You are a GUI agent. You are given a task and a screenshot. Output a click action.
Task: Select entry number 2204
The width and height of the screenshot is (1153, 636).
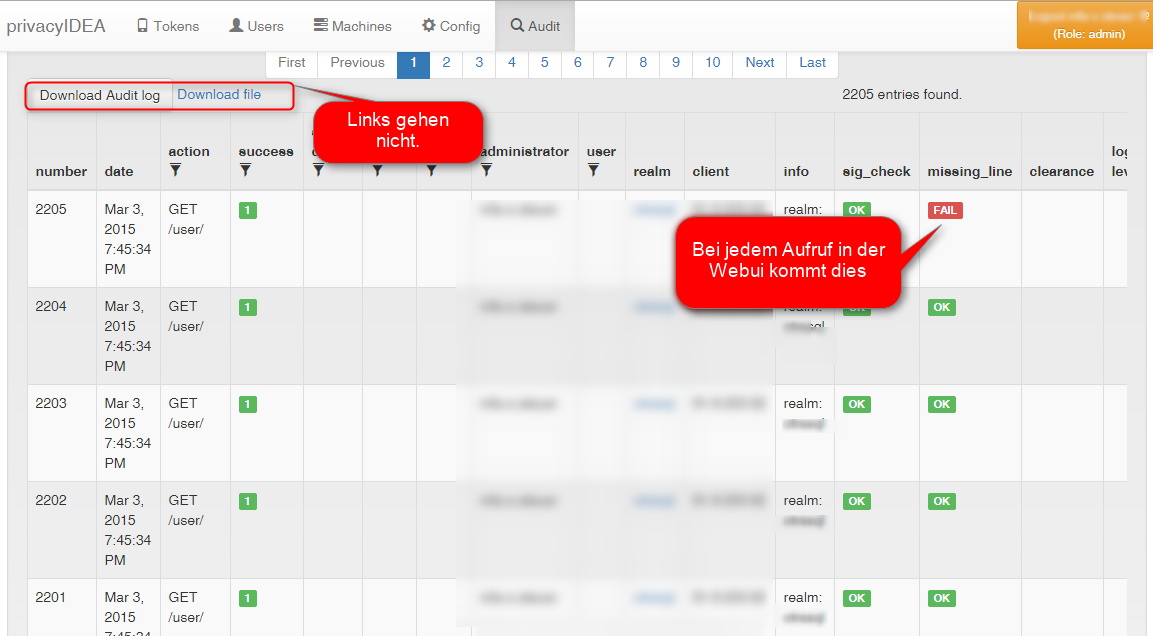pos(51,307)
